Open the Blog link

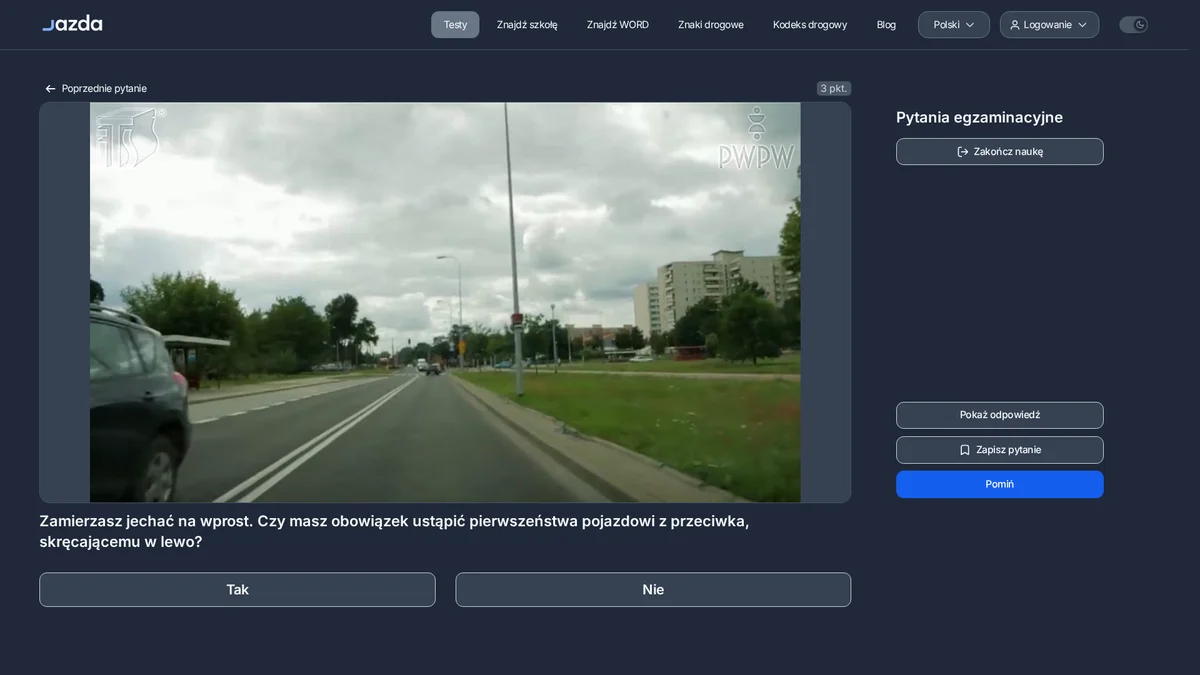(x=886, y=25)
